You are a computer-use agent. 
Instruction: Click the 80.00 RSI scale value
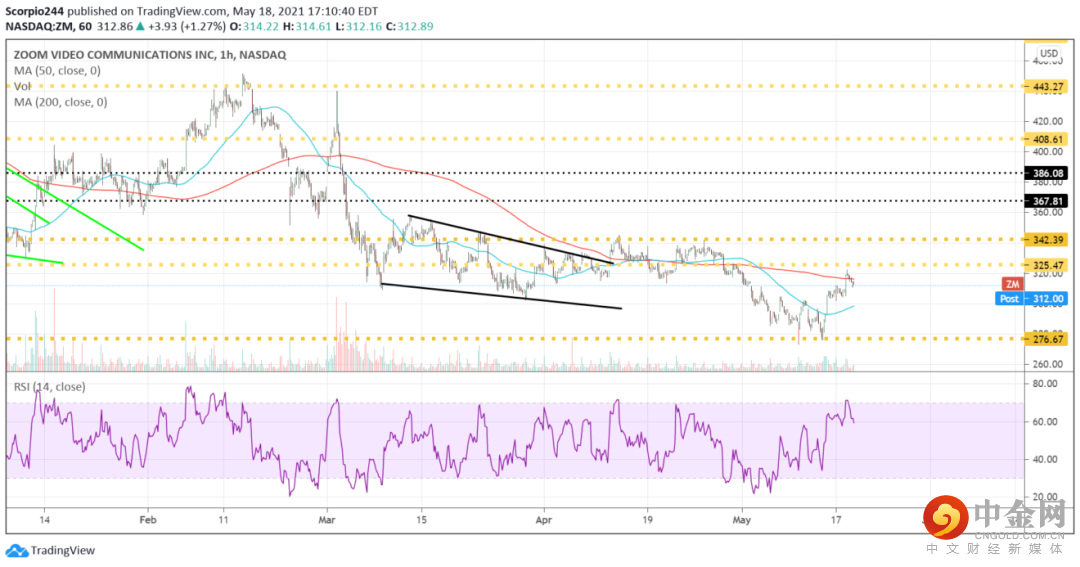tap(1045, 384)
